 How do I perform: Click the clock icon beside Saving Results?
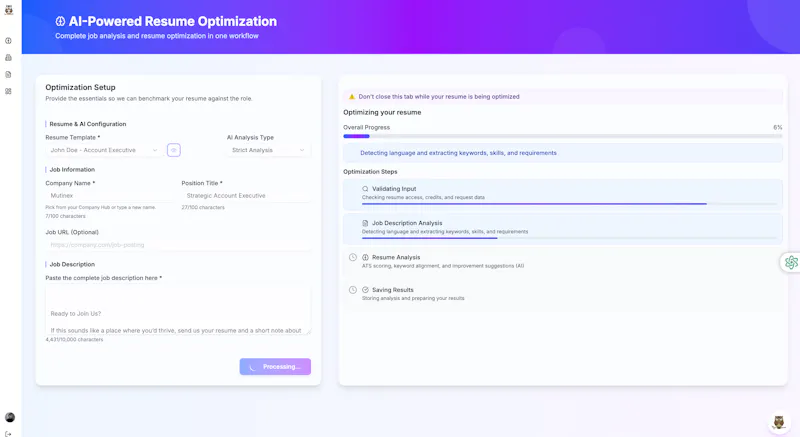coord(353,290)
